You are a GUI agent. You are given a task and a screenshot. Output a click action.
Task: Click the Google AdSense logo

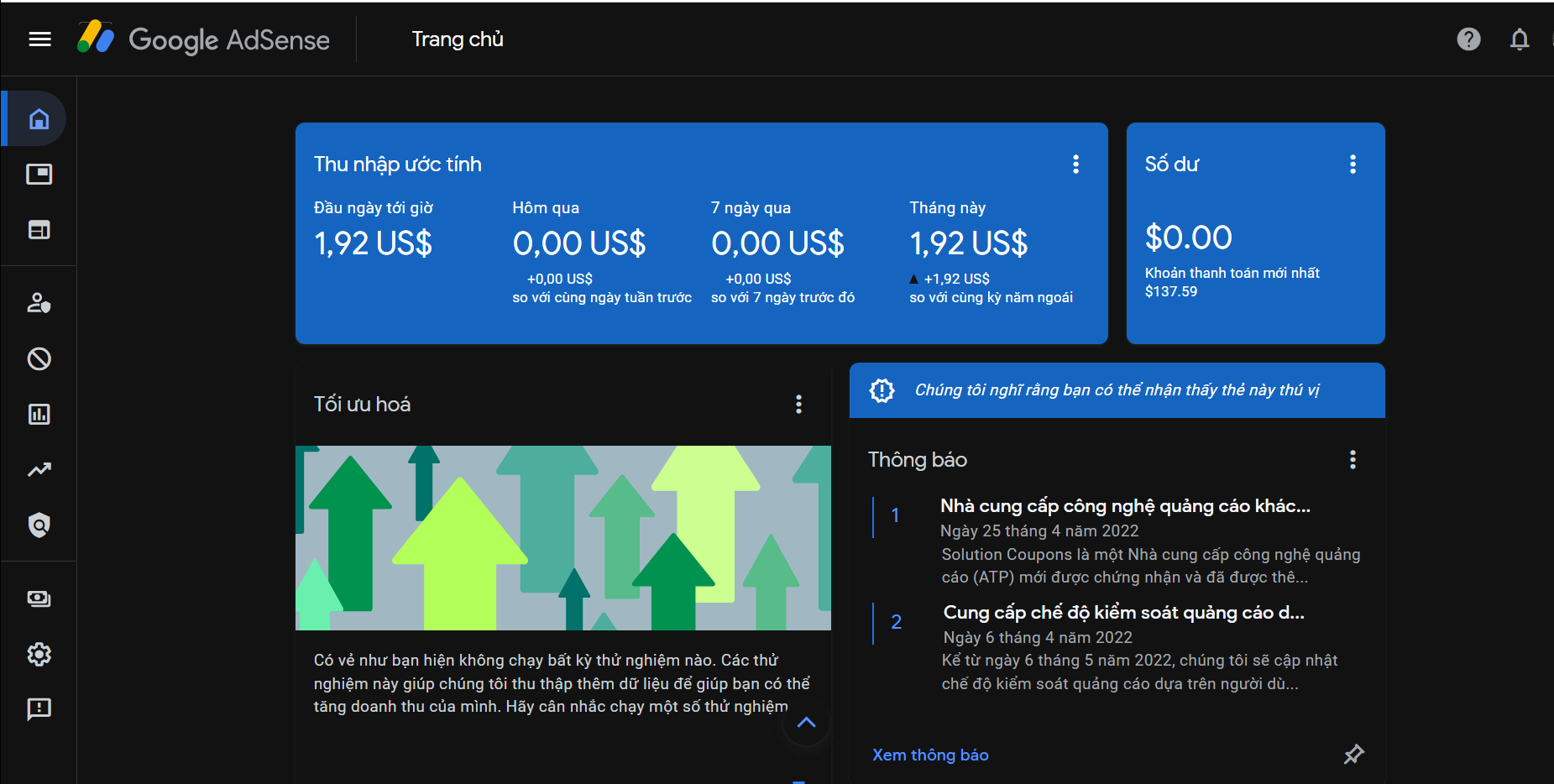(203, 39)
